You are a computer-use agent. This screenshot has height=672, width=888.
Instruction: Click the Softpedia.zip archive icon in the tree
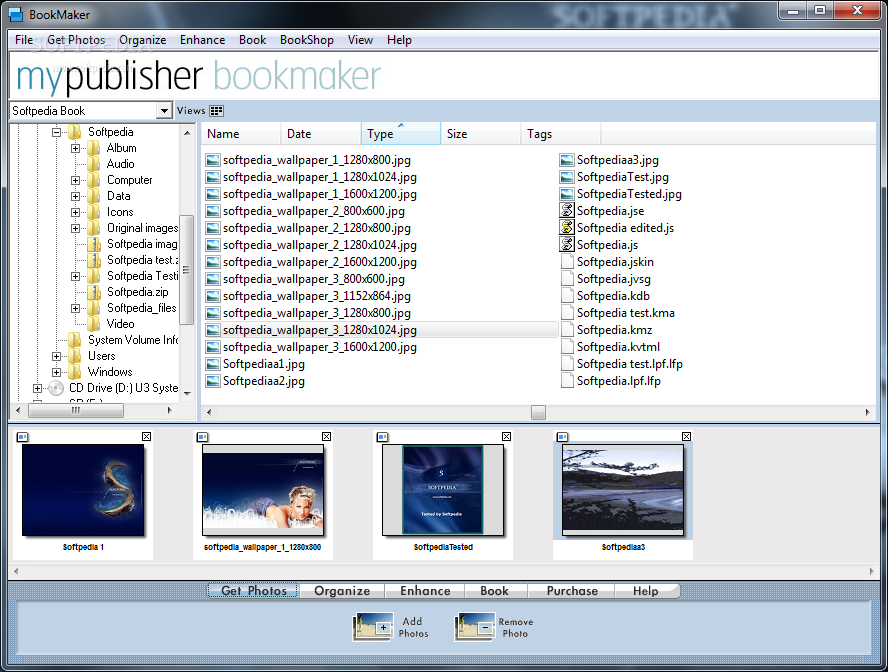click(x=94, y=292)
